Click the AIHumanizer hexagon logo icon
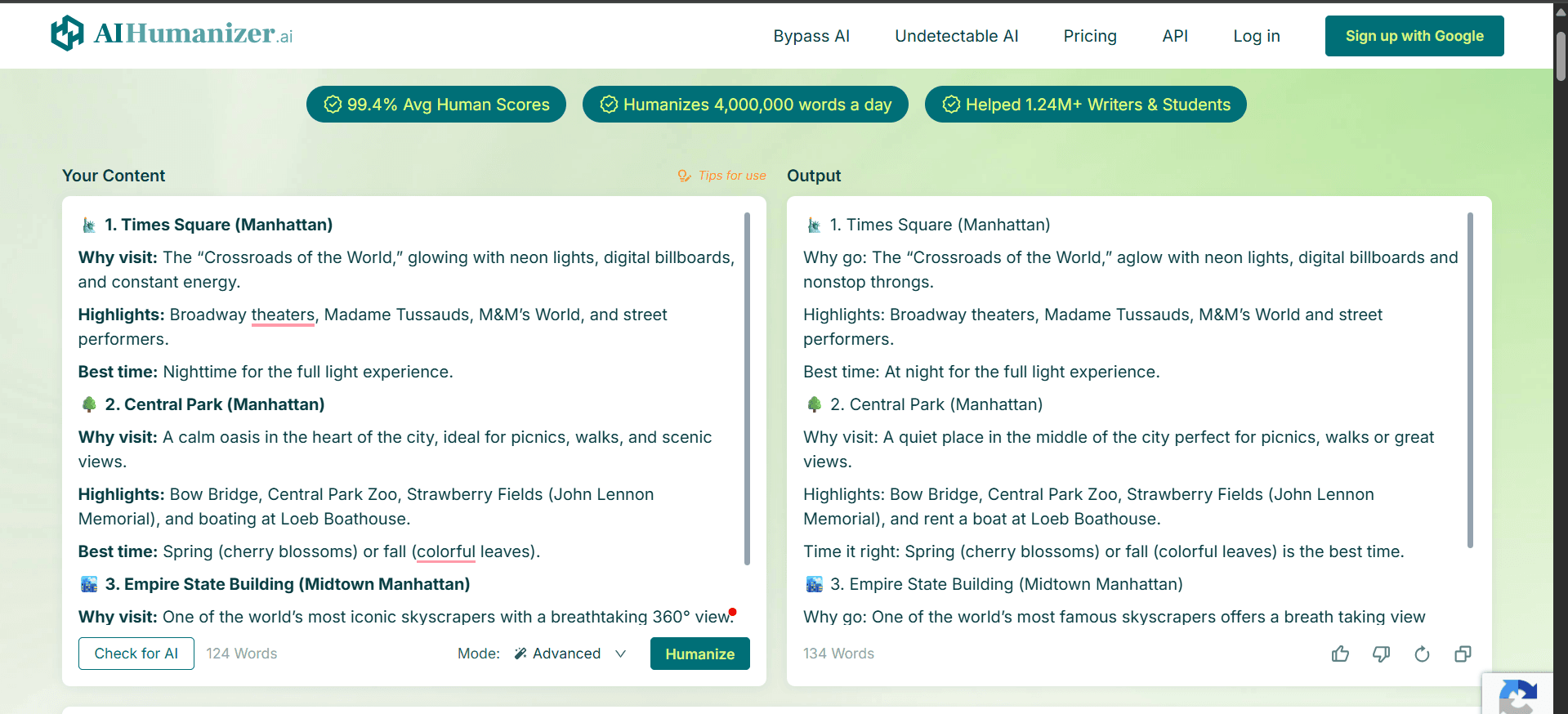Image resolution: width=1568 pixels, height=714 pixels. (x=67, y=33)
